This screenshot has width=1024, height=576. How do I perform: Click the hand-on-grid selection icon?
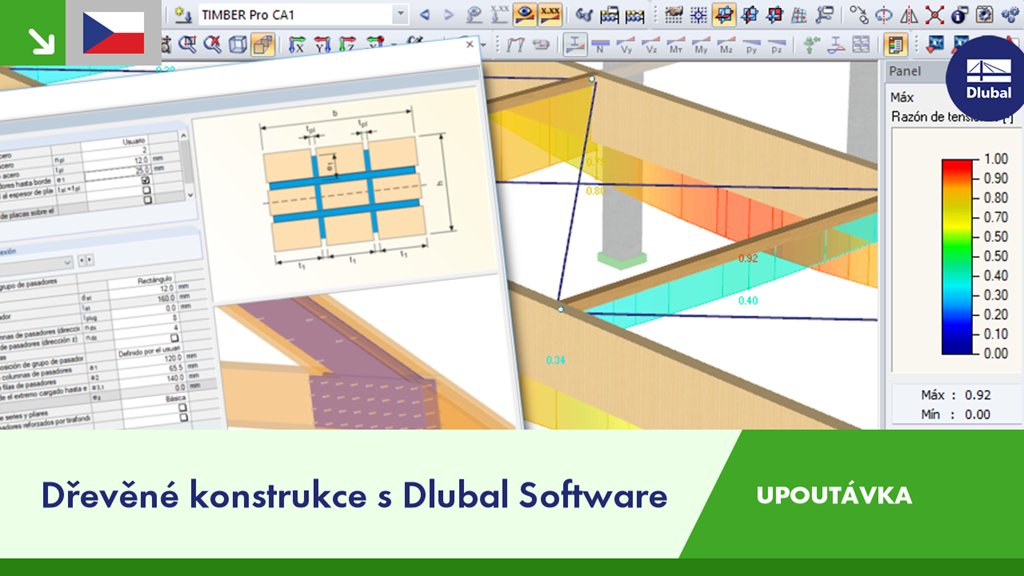(x=673, y=14)
